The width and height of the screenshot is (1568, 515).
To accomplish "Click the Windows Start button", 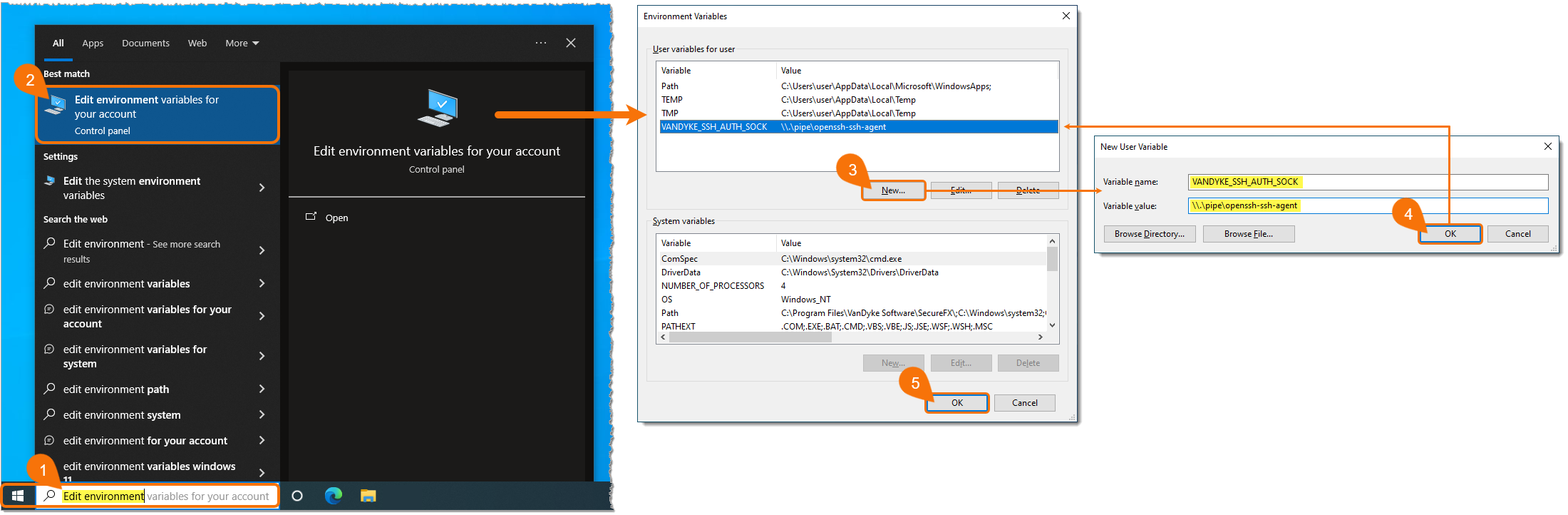I will coord(18,496).
